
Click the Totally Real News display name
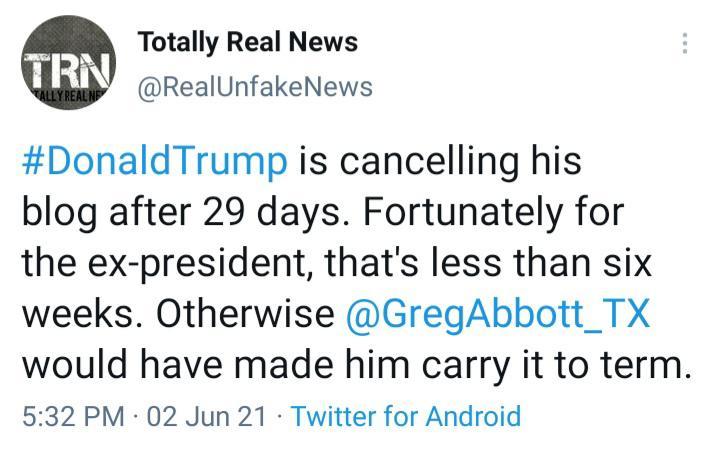(247, 43)
